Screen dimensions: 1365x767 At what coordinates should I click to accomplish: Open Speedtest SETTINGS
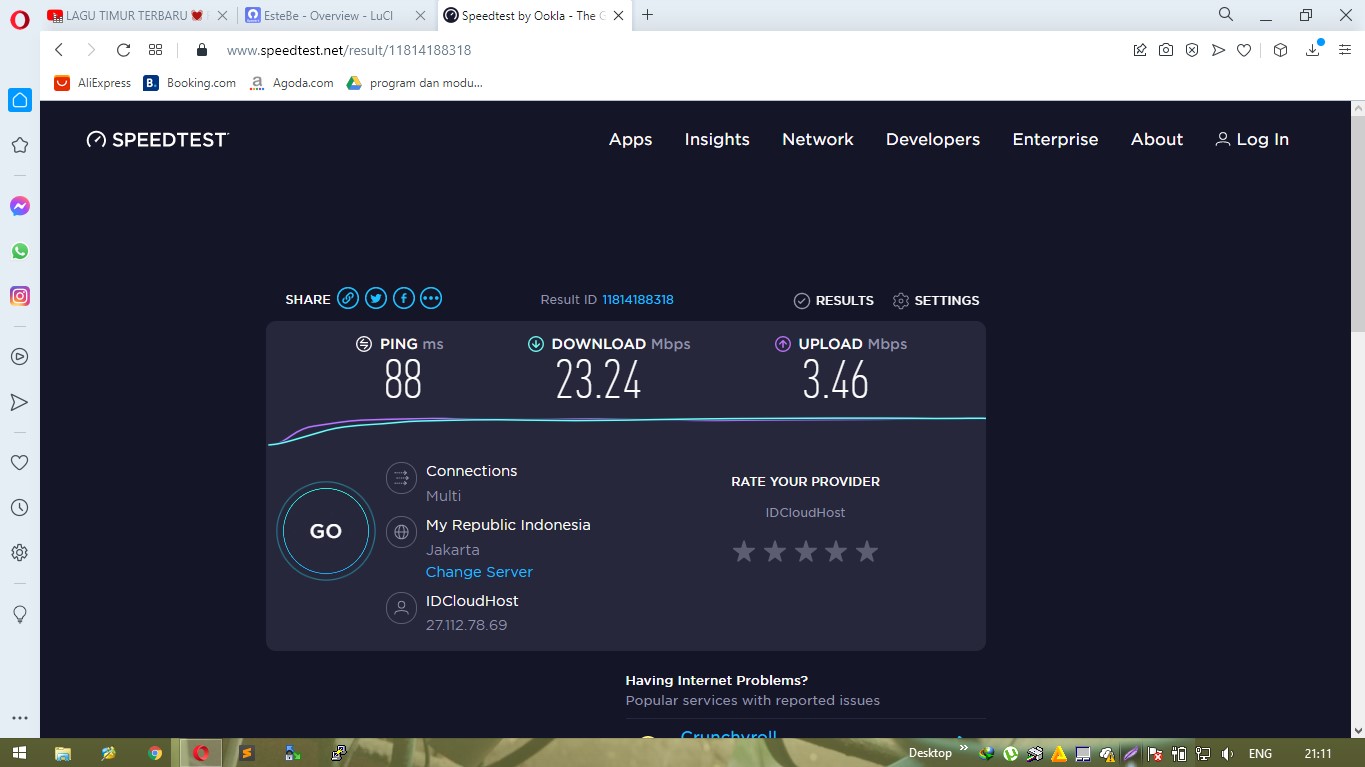(x=936, y=301)
